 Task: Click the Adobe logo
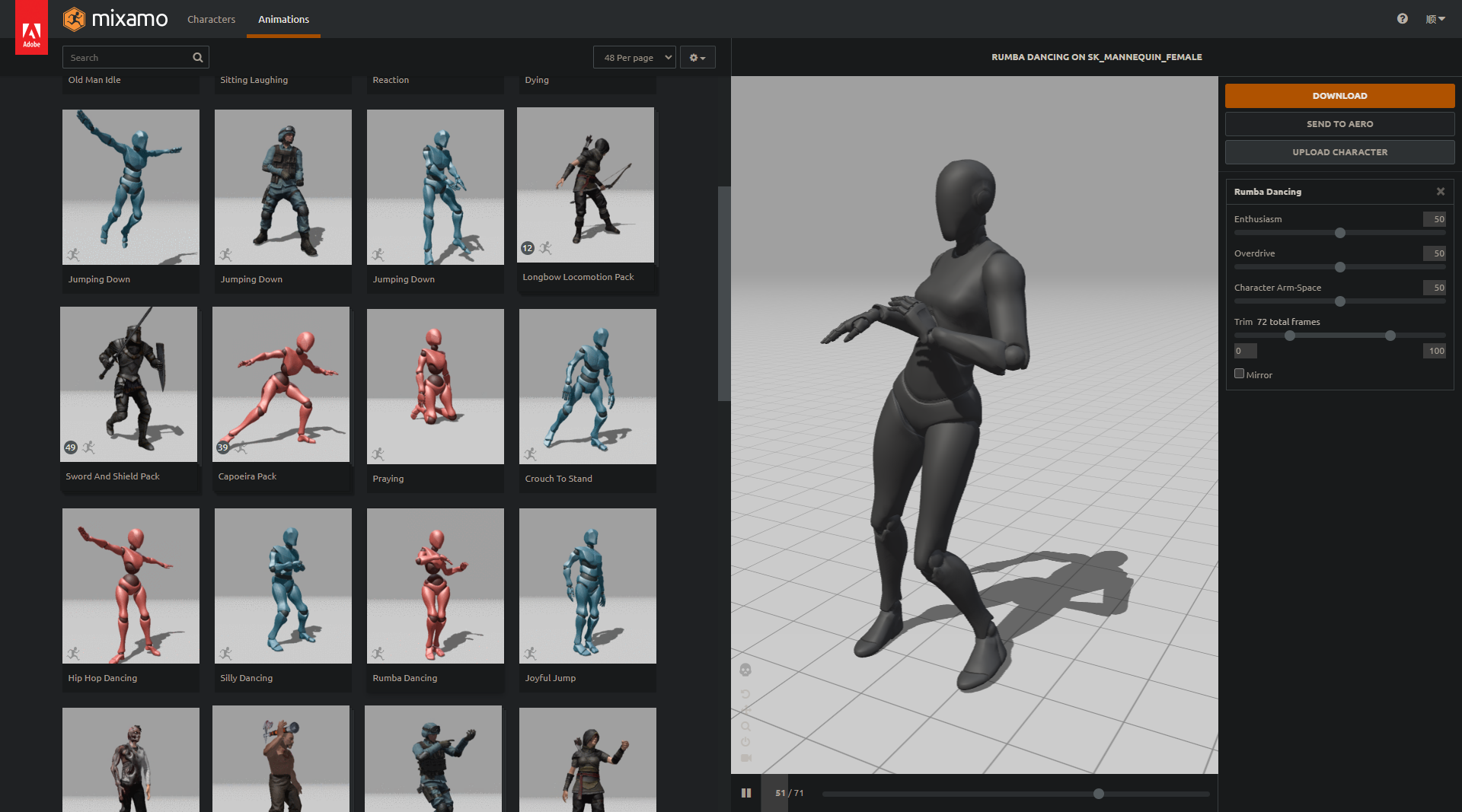pyautogui.click(x=31, y=27)
